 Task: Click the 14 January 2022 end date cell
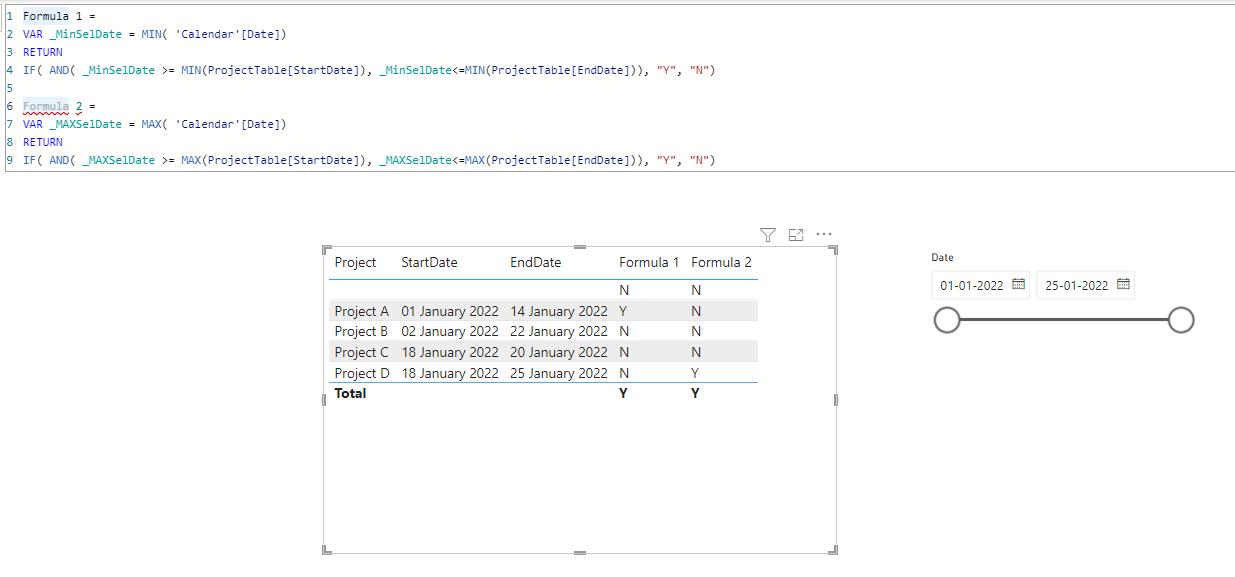point(558,311)
